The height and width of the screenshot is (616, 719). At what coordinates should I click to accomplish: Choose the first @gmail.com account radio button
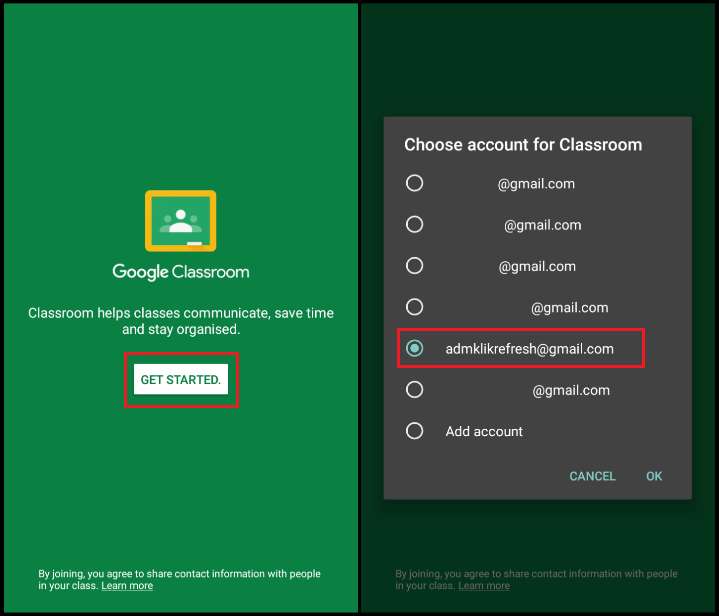415,183
